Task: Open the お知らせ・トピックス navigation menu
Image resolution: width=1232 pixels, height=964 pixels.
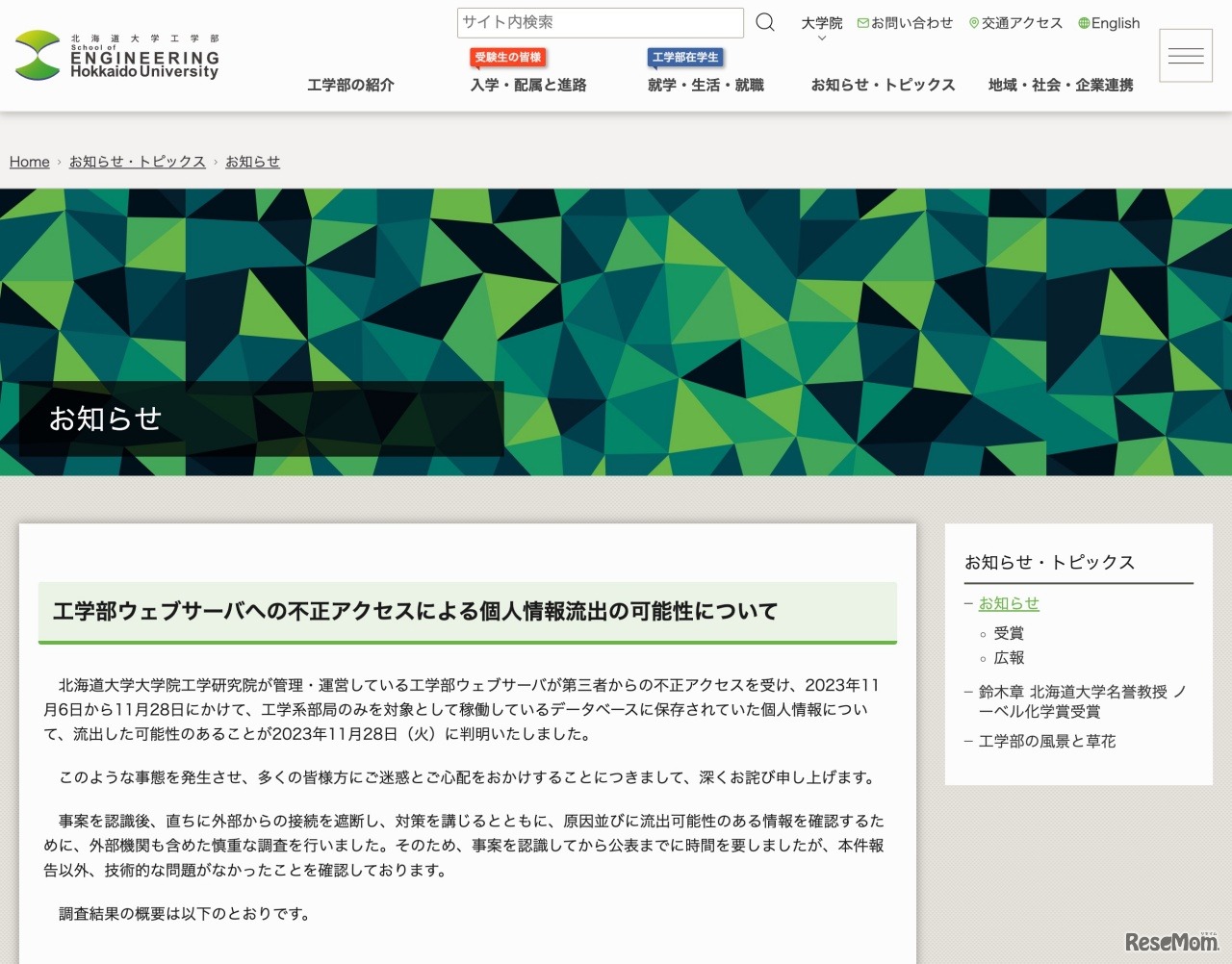Action: 883,85
